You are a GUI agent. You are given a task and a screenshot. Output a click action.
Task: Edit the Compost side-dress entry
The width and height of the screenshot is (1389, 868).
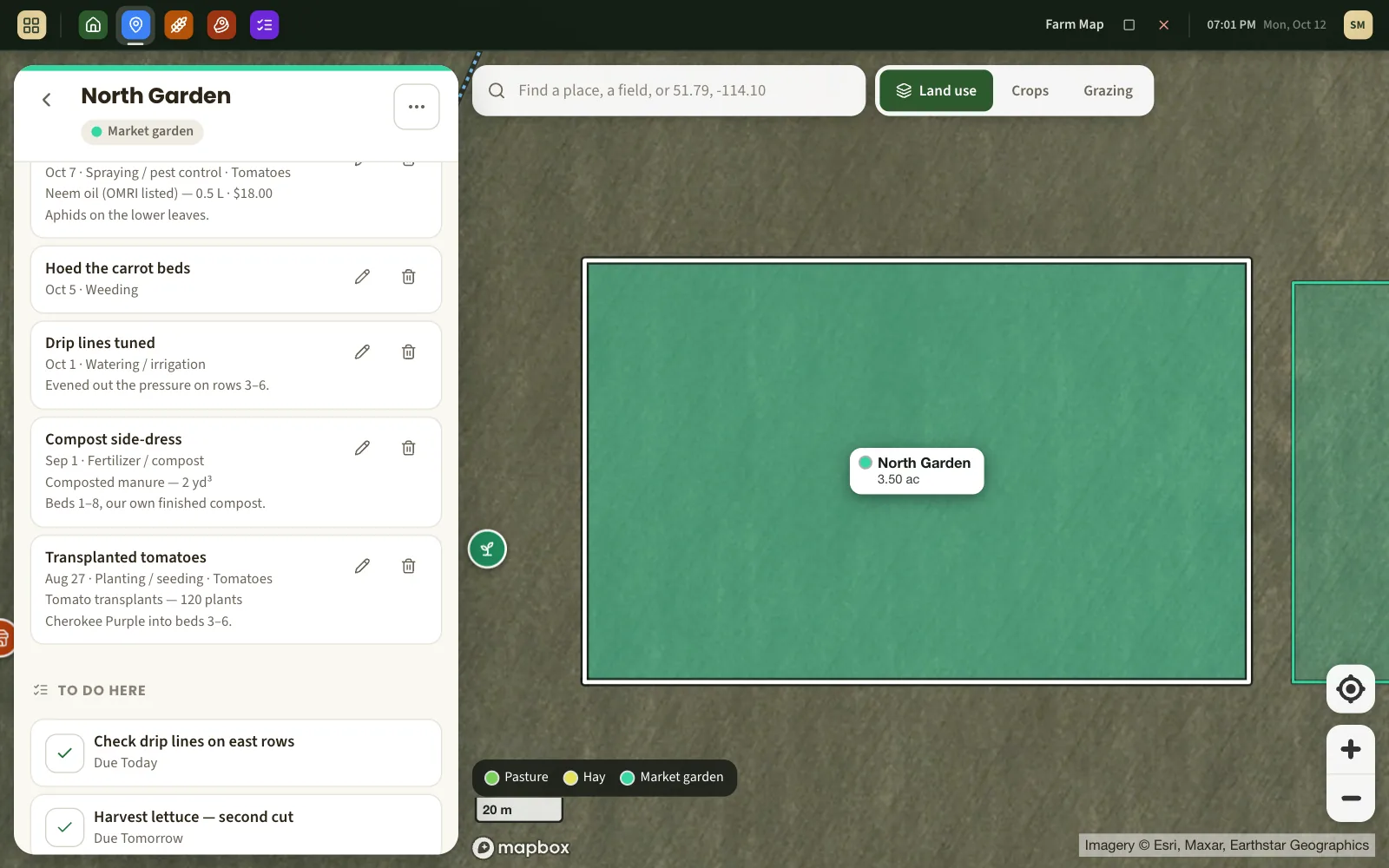(362, 448)
